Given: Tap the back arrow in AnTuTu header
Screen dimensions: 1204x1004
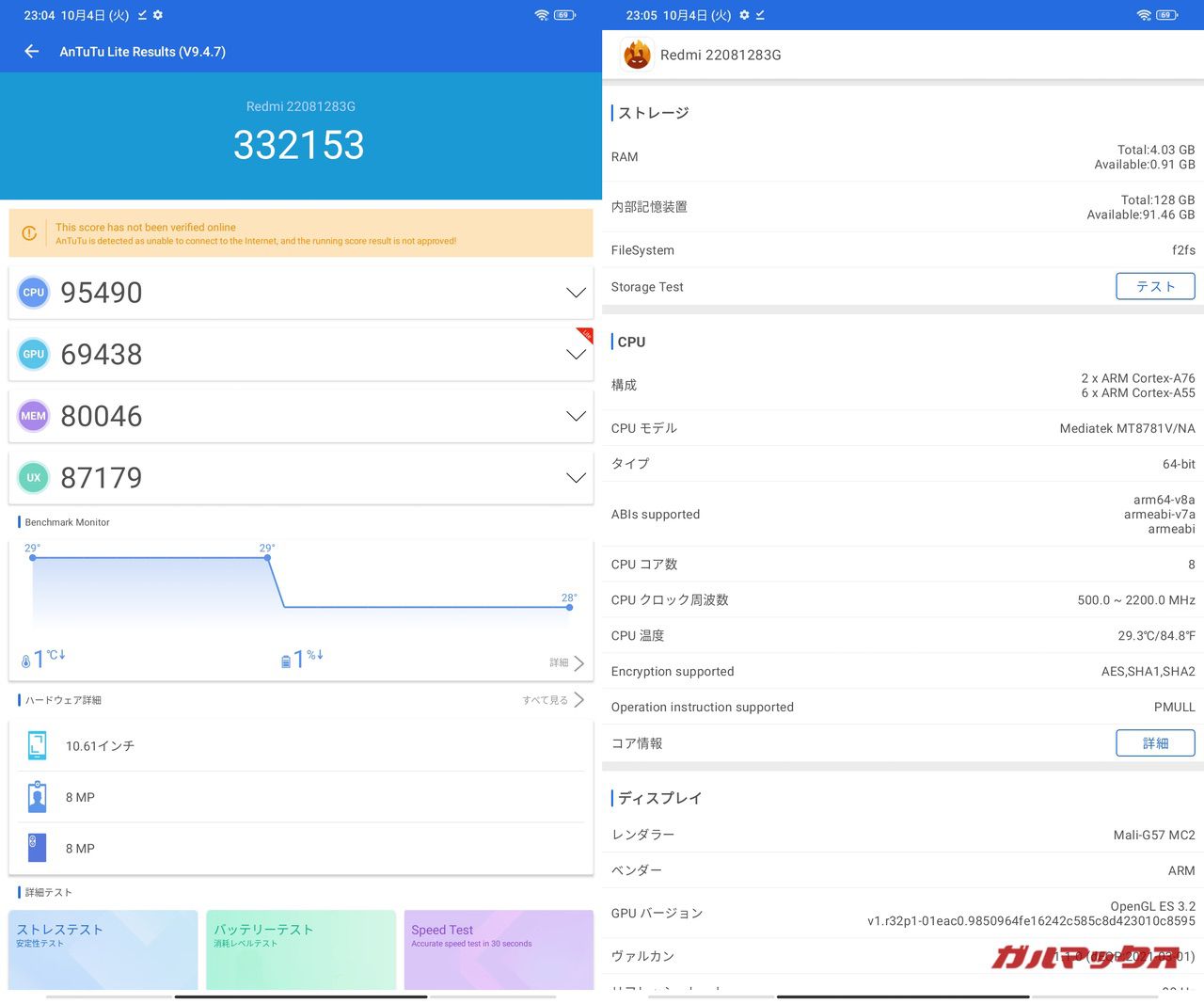Looking at the screenshot, I should point(32,52).
